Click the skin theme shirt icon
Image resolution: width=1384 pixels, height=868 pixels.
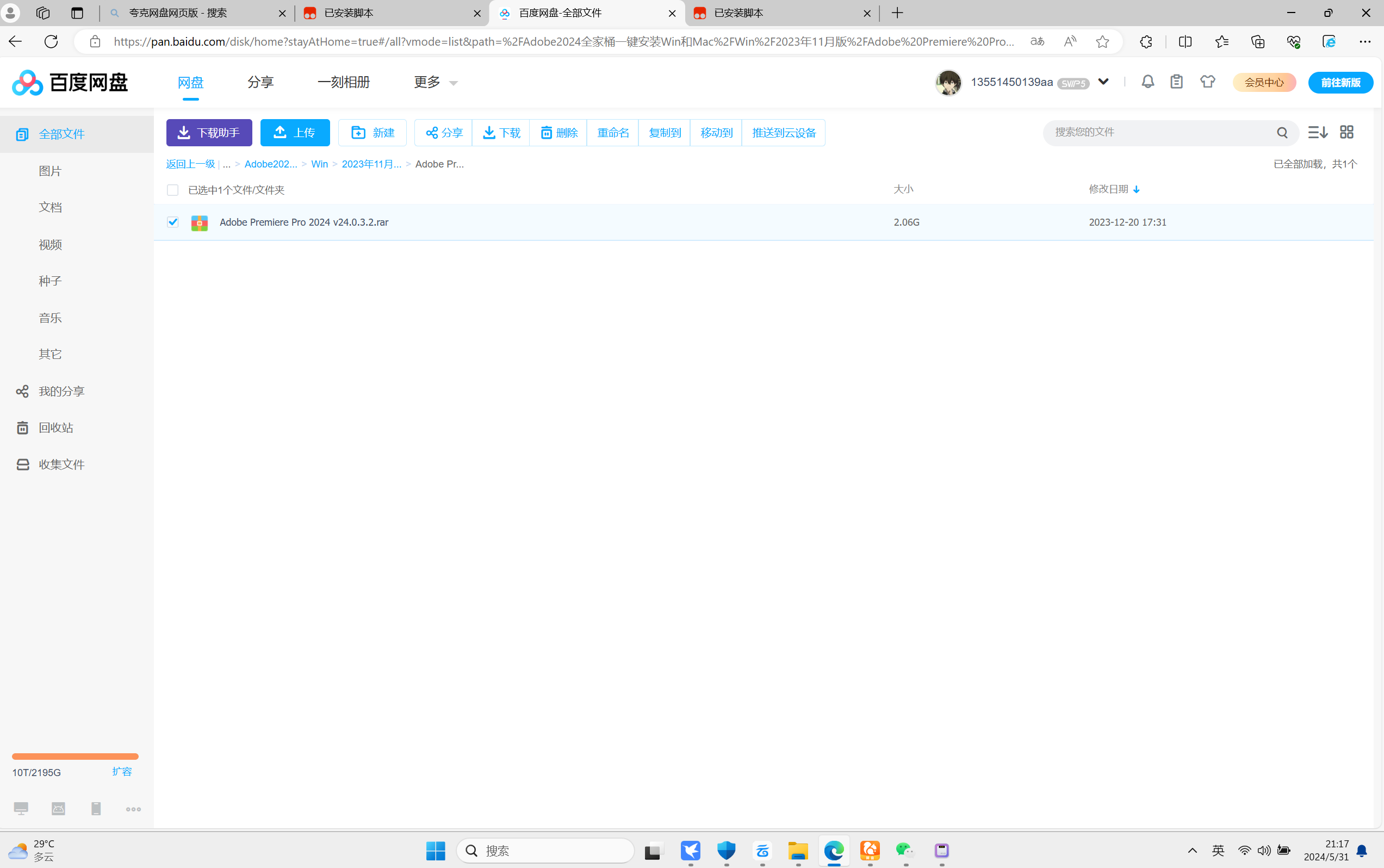tap(1207, 82)
